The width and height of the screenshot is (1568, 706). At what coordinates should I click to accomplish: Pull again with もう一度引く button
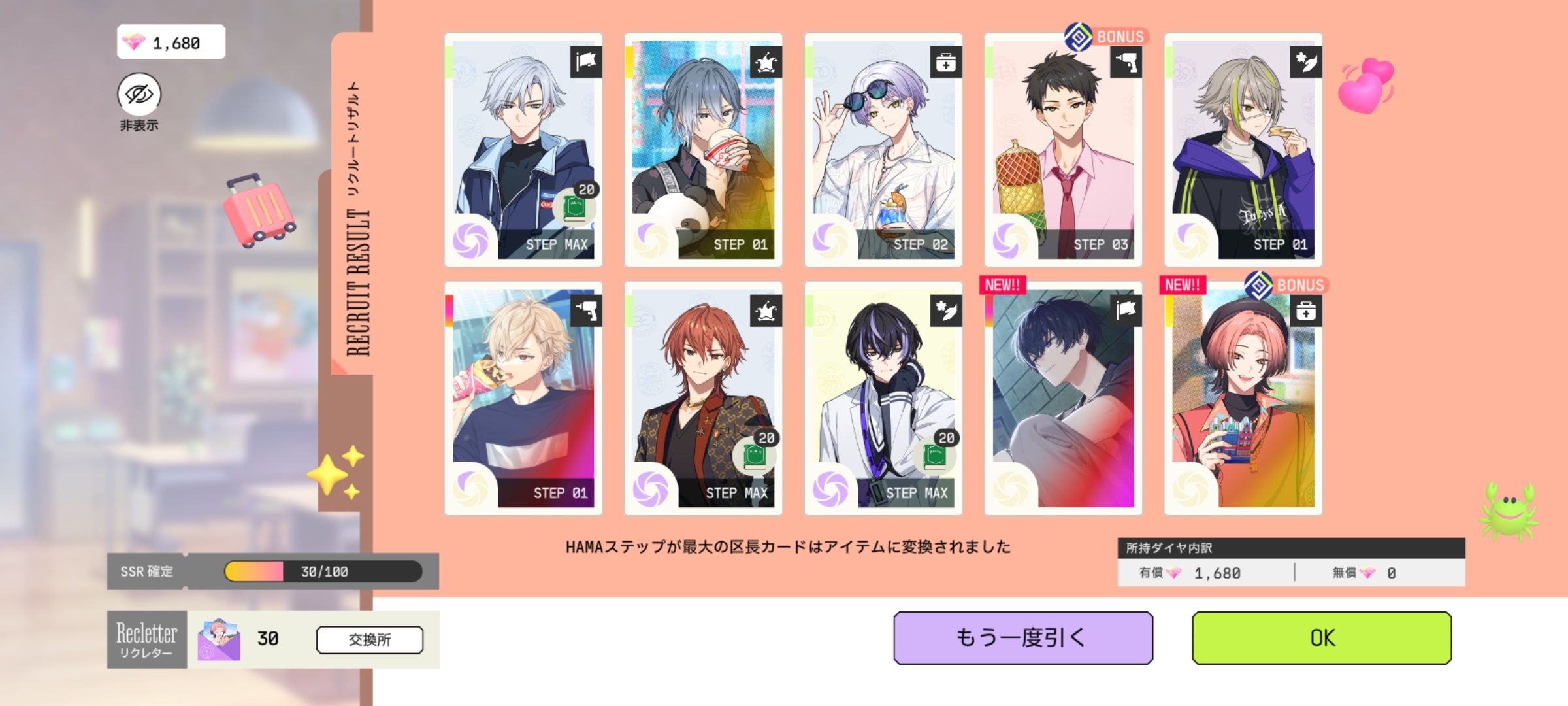pos(1023,638)
